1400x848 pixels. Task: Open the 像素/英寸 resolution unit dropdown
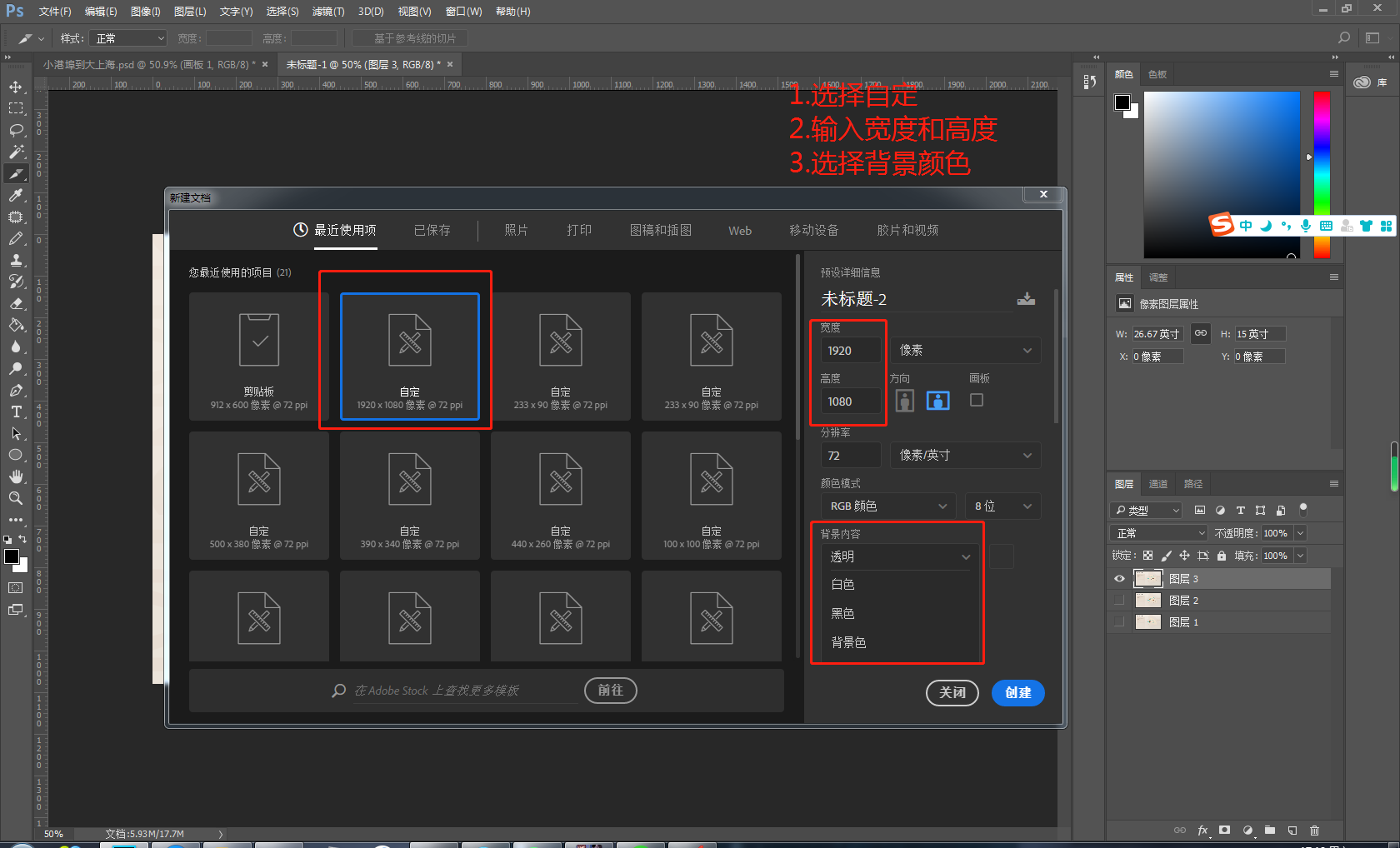coord(966,456)
